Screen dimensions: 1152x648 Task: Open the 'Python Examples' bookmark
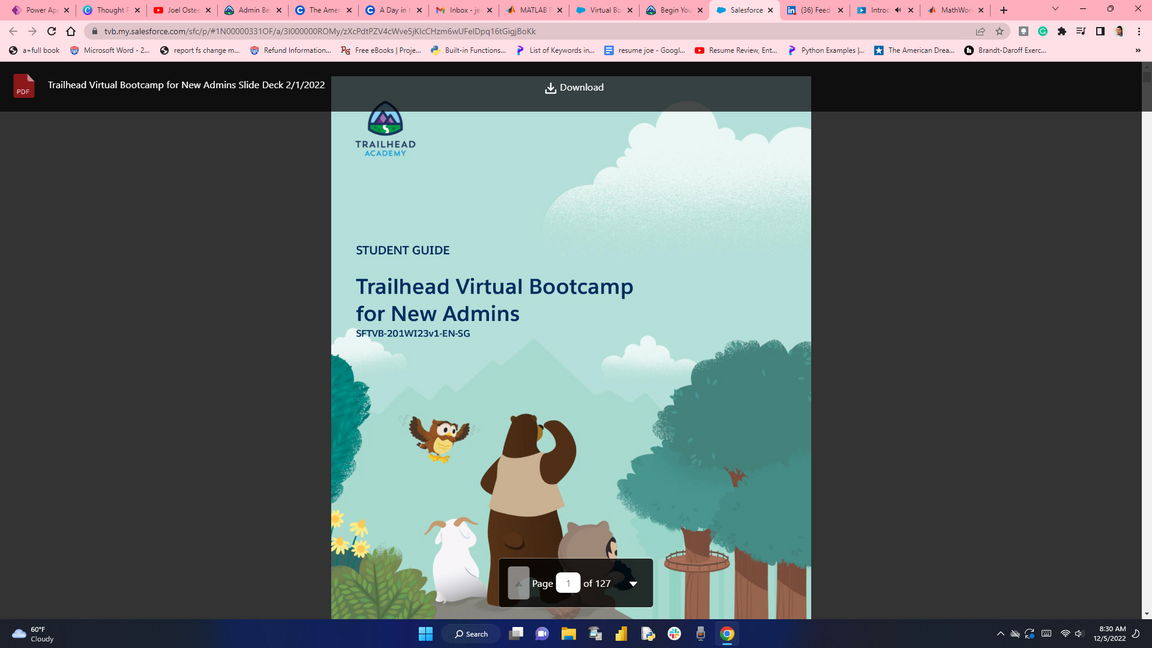pyautogui.click(x=826, y=51)
